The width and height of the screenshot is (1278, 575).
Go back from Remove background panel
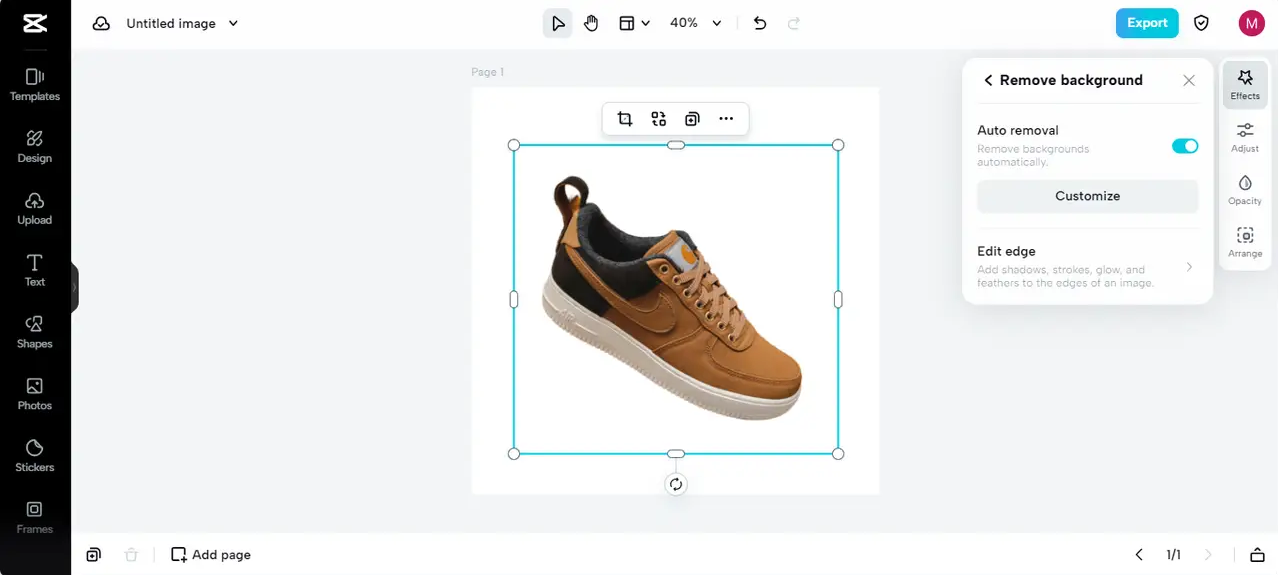tap(988, 80)
